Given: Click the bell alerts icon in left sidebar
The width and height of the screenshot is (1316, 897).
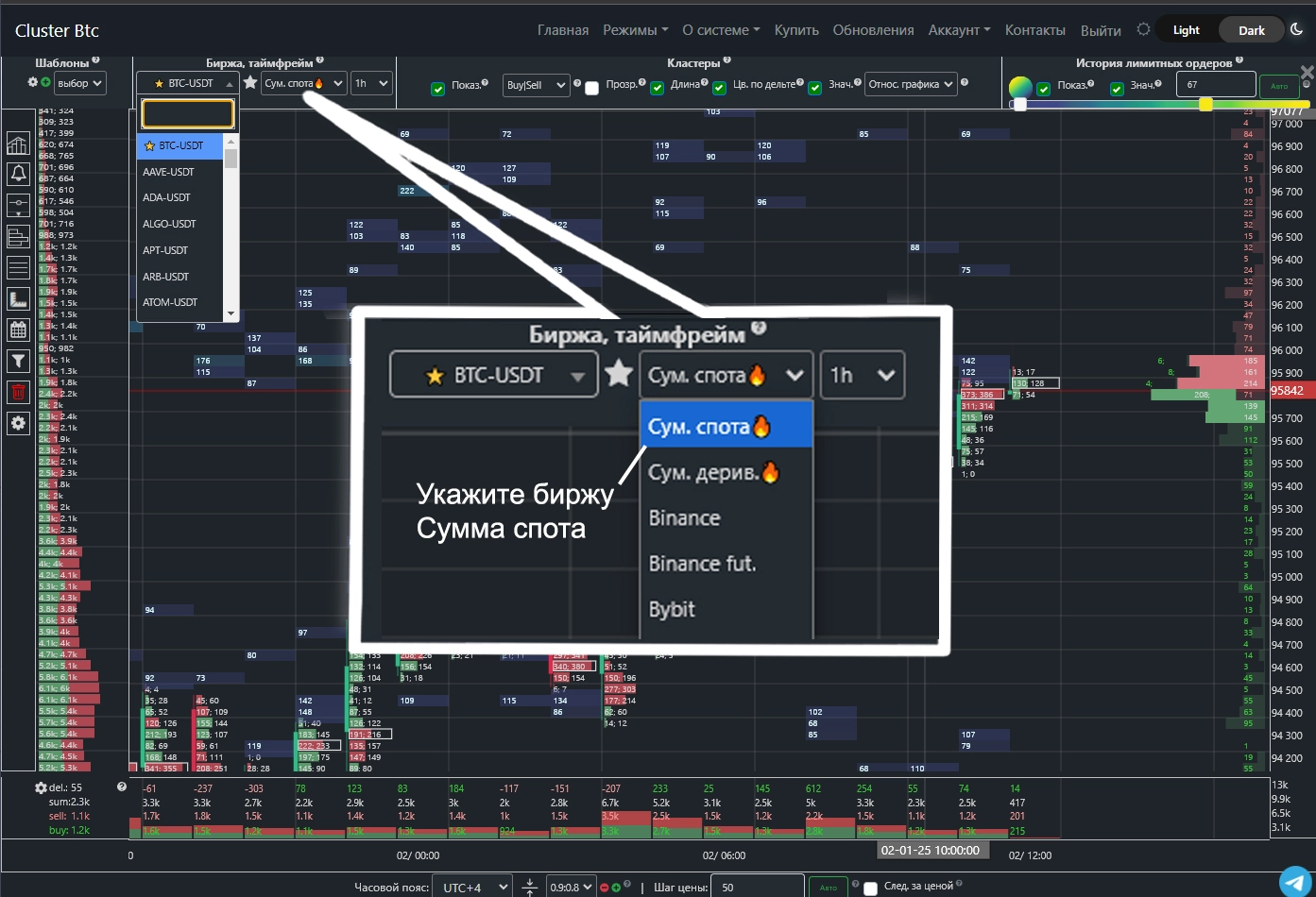Looking at the screenshot, I should click(x=18, y=174).
